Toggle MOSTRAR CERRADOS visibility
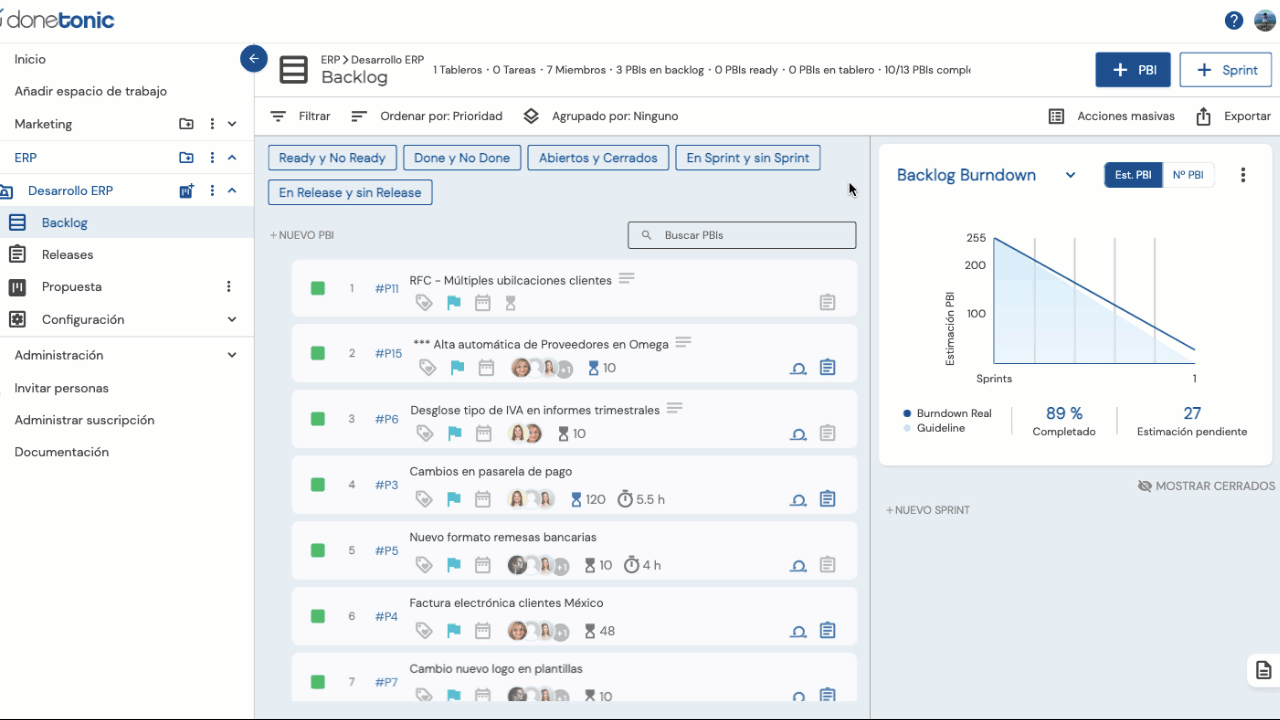Image resolution: width=1280 pixels, height=720 pixels. (x=1206, y=486)
